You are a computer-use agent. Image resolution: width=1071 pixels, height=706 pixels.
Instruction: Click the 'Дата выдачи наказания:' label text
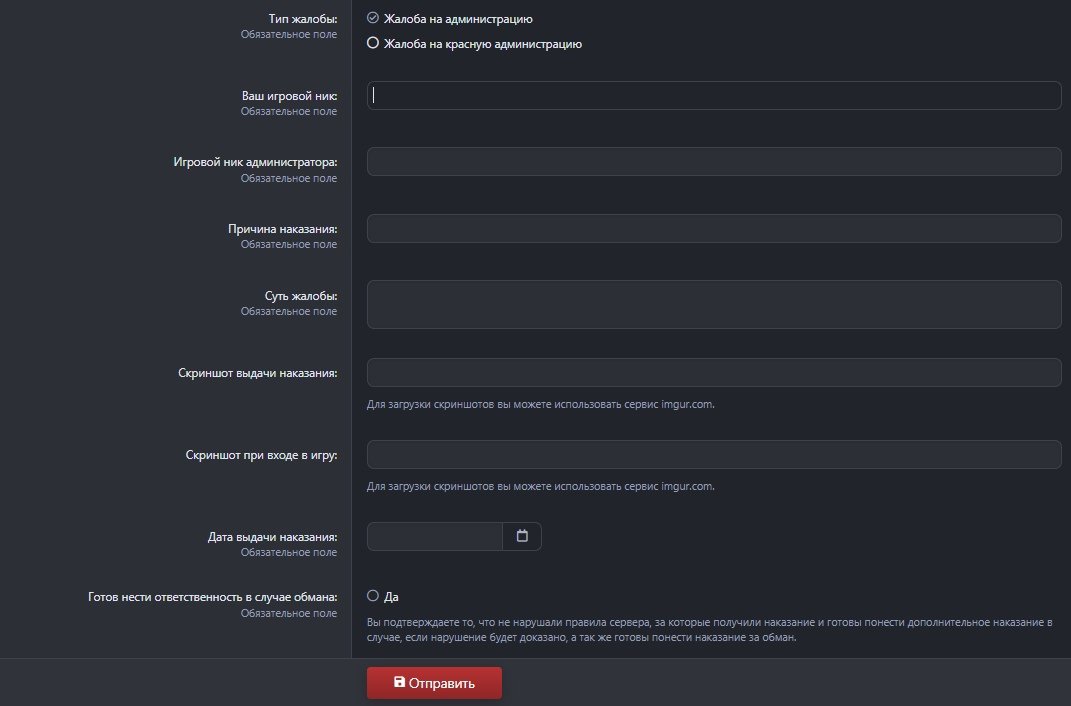[272, 537]
